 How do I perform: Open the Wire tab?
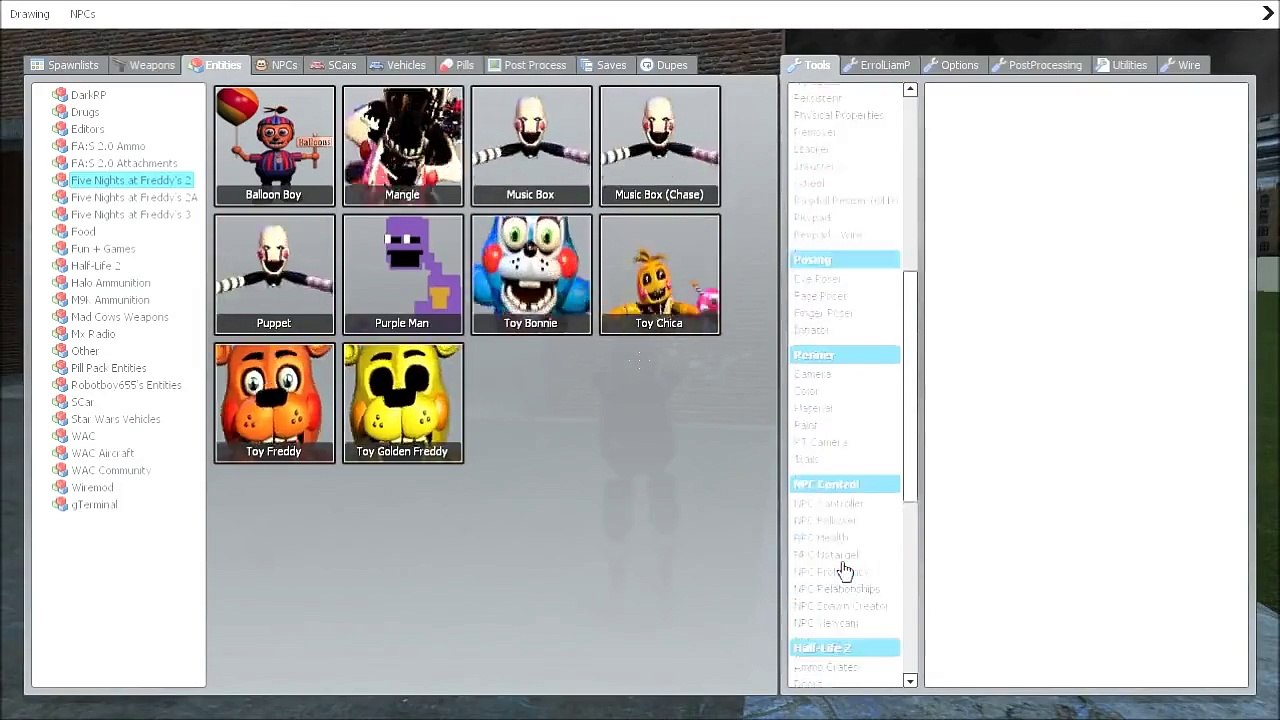pyautogui.click(x=1181, y=65)
